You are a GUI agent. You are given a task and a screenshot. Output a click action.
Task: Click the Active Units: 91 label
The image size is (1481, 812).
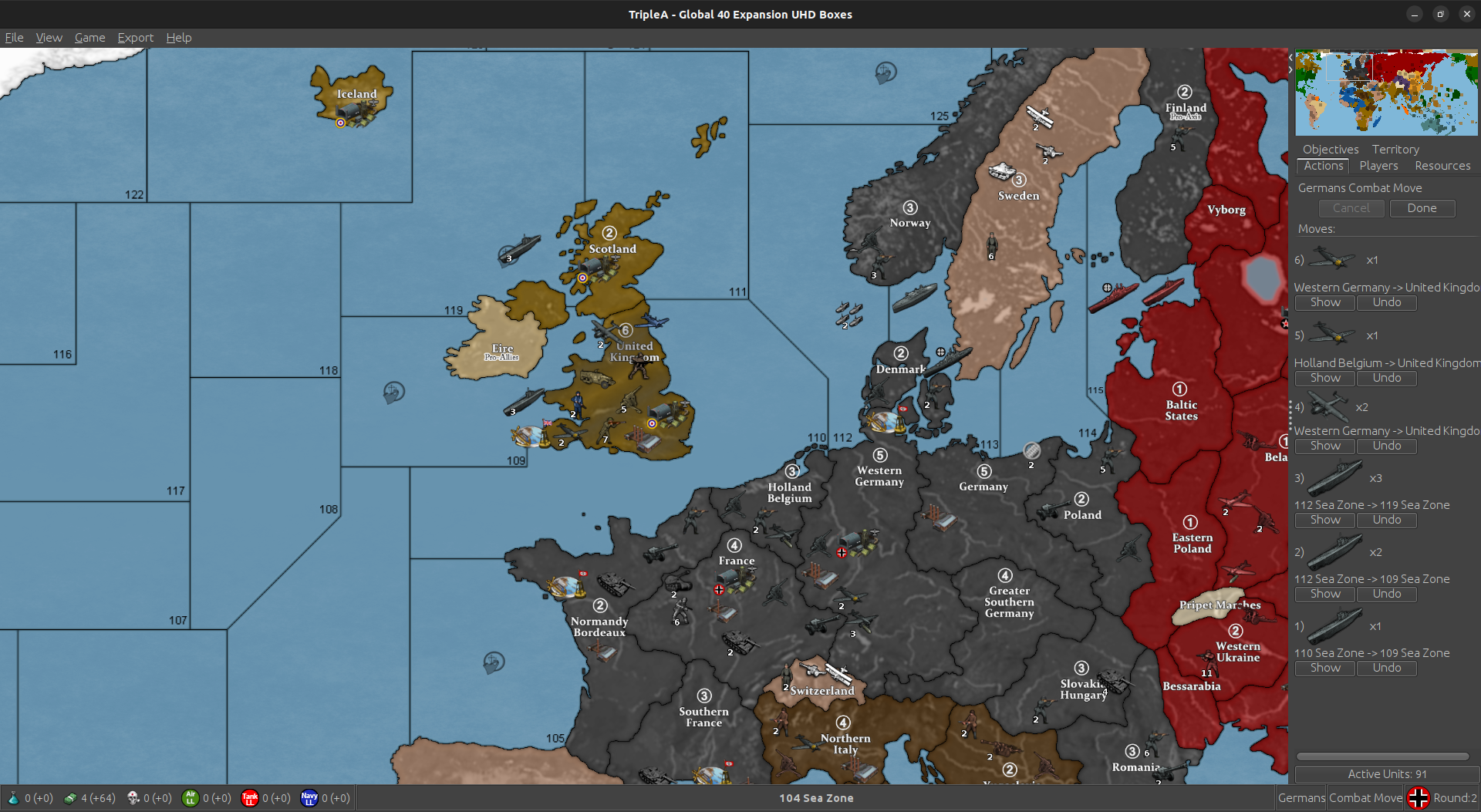tap(1386, 774)
